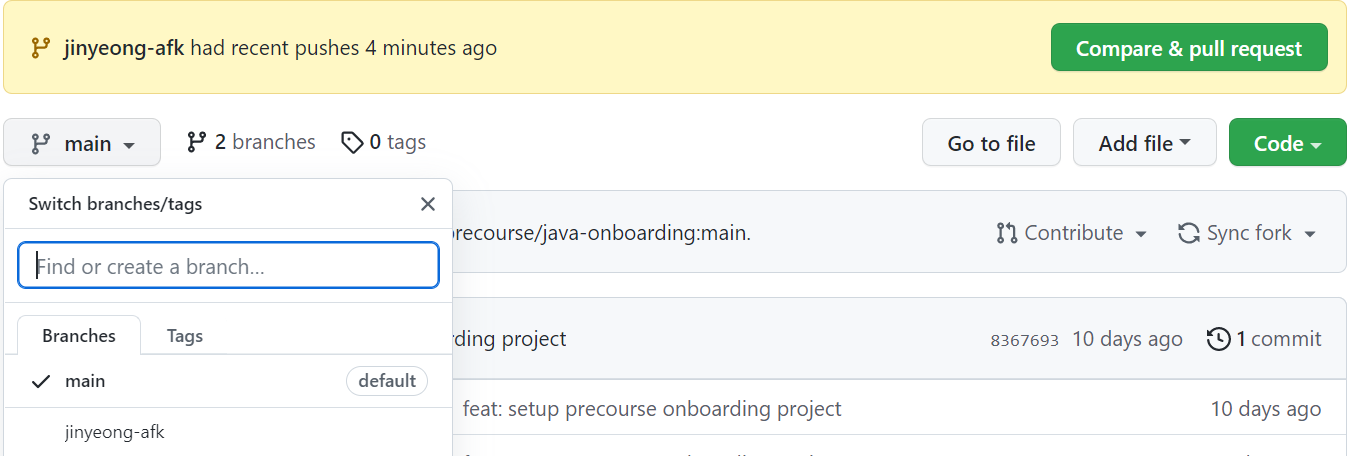View the 0 tags link
1348x456 pixels.
(384, 142)
